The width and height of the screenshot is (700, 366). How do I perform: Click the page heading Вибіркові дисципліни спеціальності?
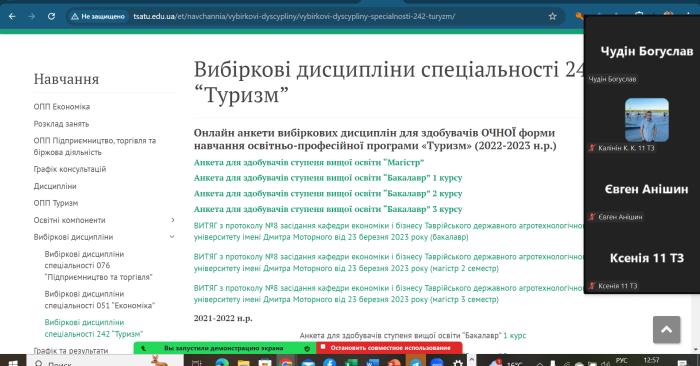coord(388,82)
